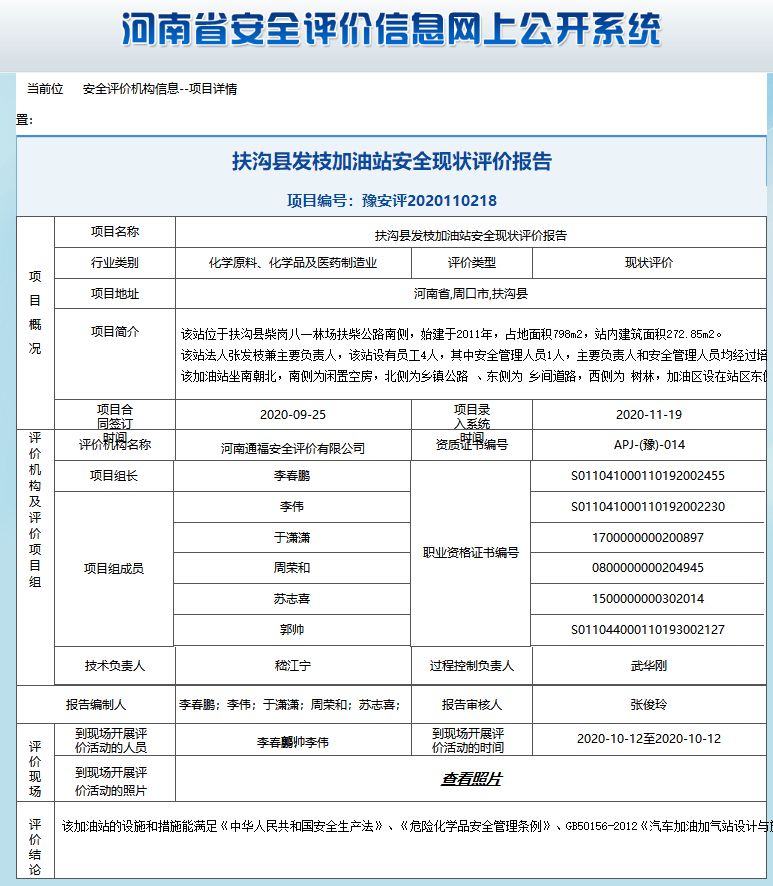Click the 资质证书编号 label

click(472, 445)
